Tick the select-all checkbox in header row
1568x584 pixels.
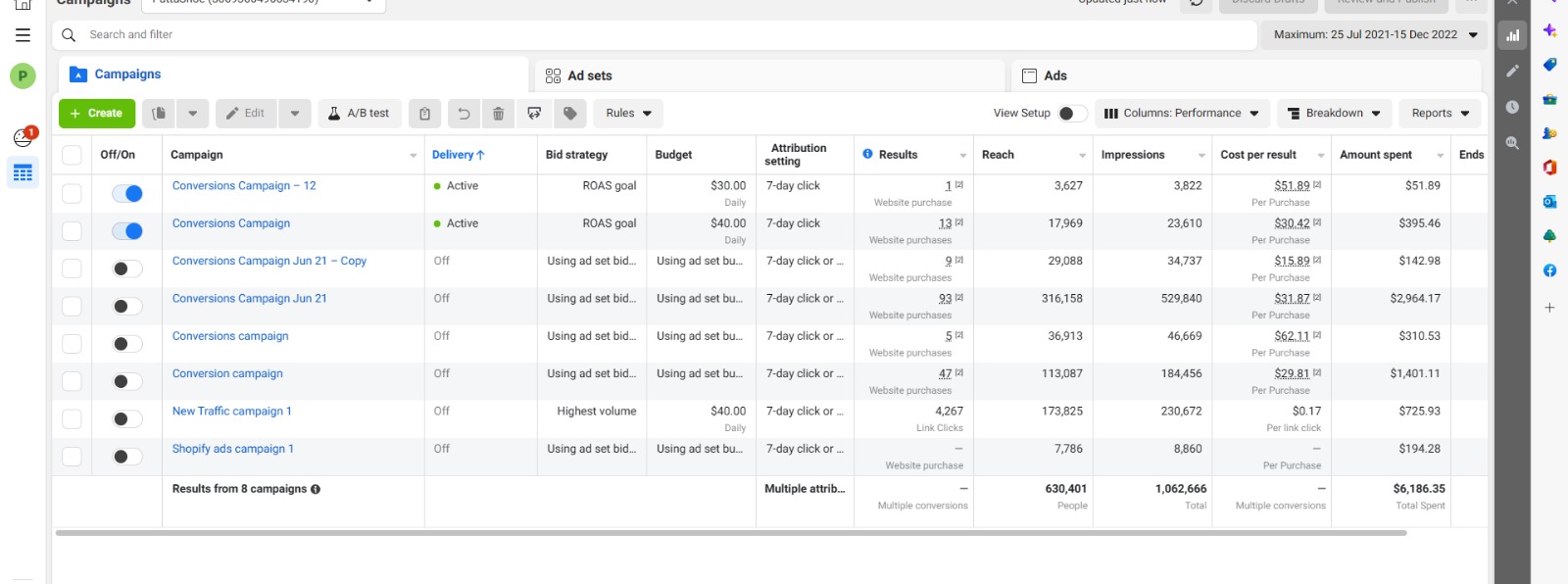pos(72,155)
